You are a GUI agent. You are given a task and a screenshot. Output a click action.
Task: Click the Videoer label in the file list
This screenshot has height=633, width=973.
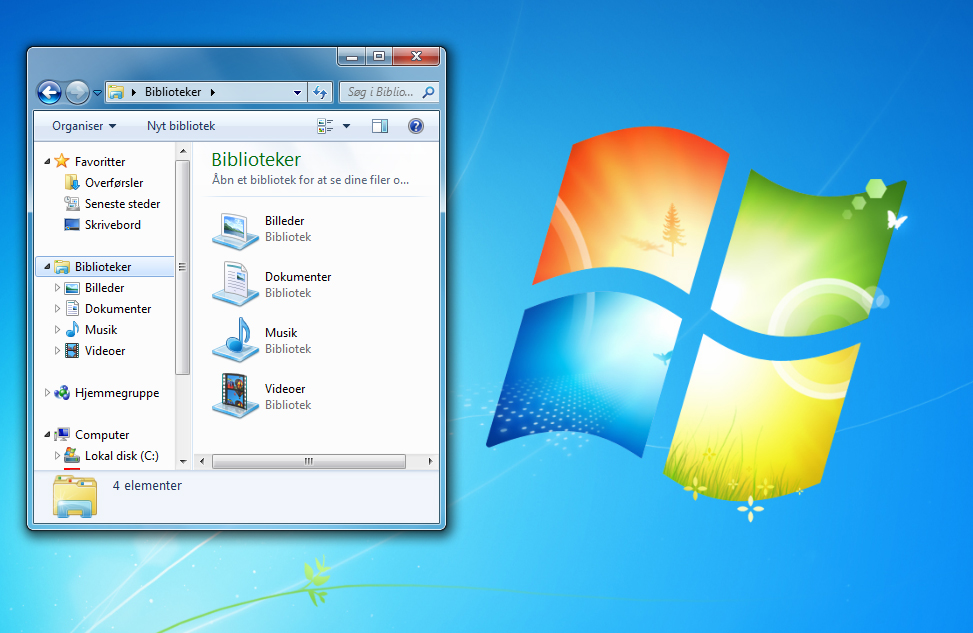click(285, 388)
